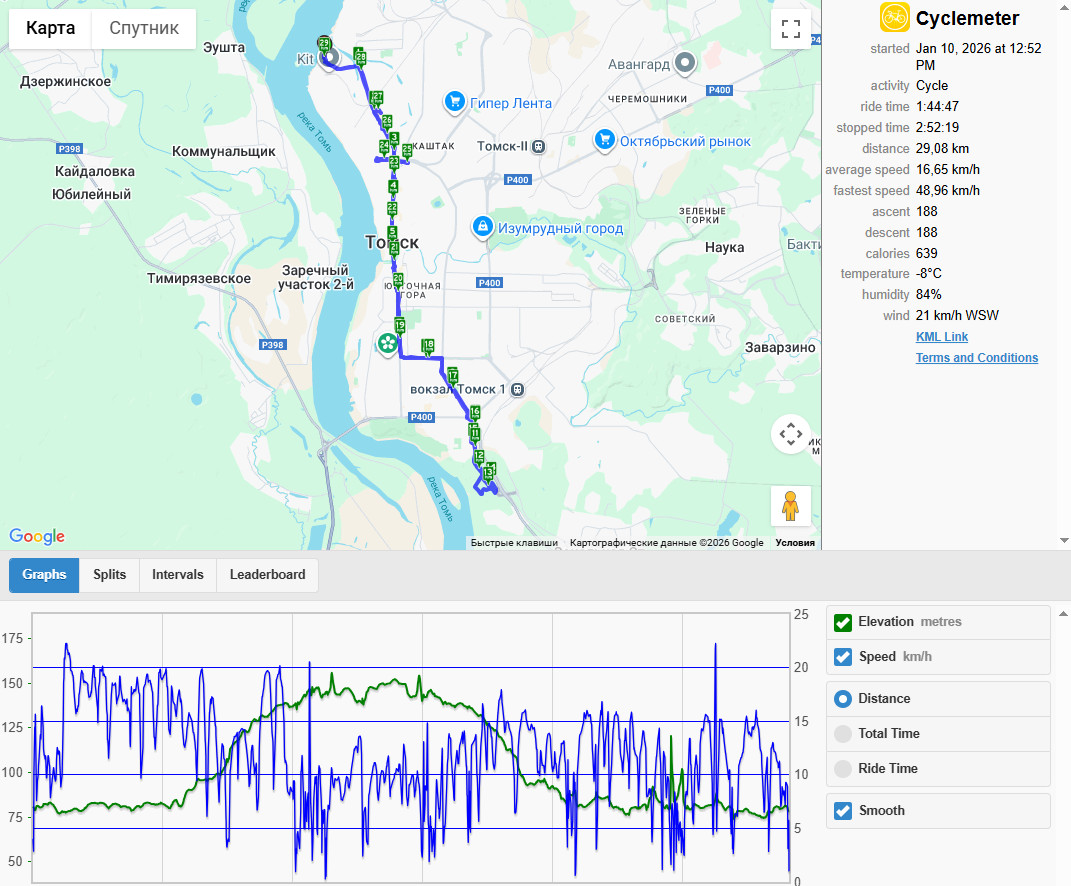The image size is (1071, 886).
Task: Open the Октябрьский рынок place label
Action: [685, 141]
